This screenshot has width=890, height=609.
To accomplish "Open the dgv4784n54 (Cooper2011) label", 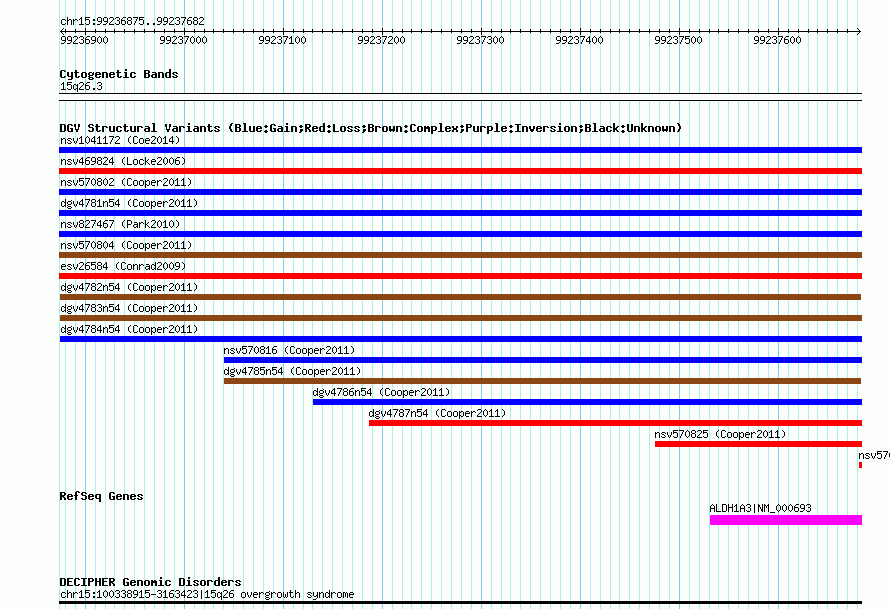I will pos(129,330).
